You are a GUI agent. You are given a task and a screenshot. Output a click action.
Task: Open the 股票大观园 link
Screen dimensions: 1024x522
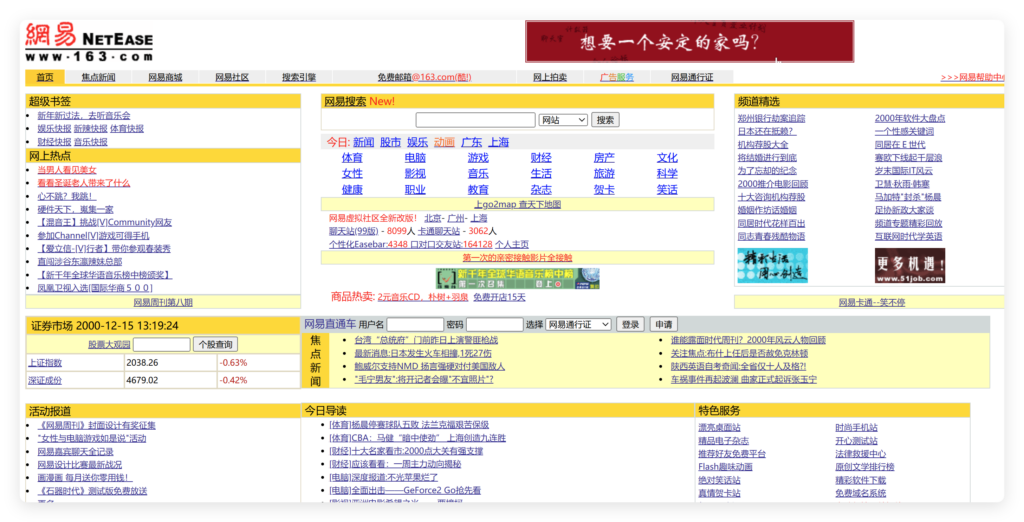109,344
